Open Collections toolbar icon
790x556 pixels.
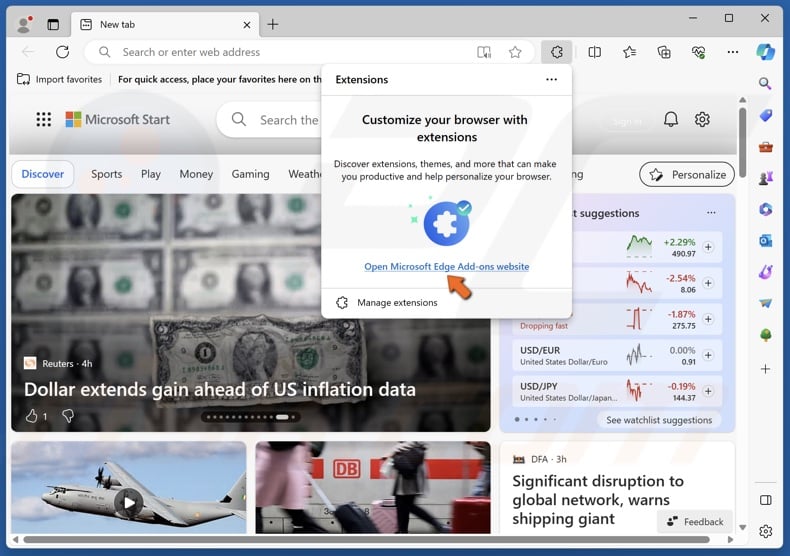point(664,52)
